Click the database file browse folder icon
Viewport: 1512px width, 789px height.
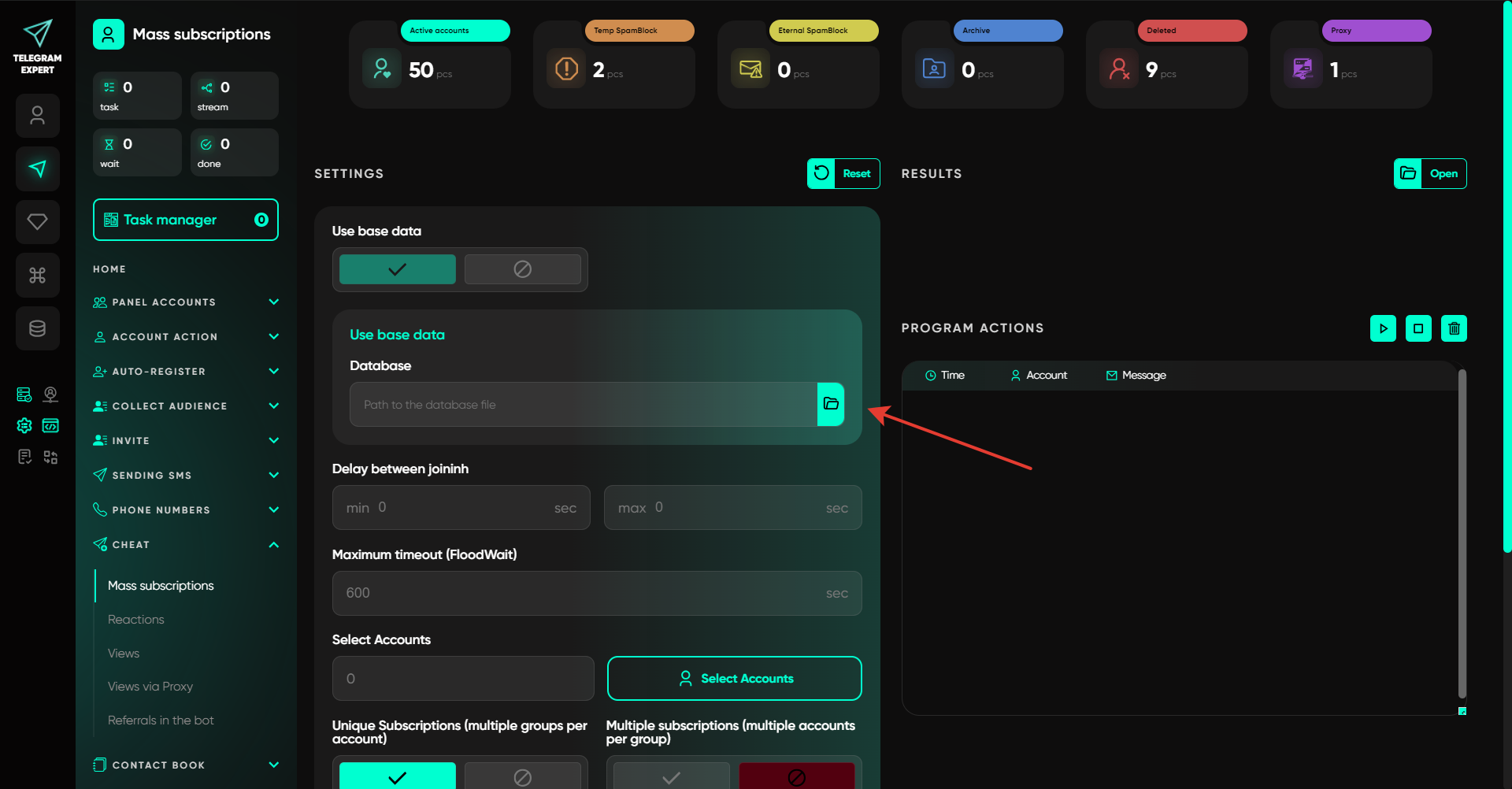pos(830,404)
